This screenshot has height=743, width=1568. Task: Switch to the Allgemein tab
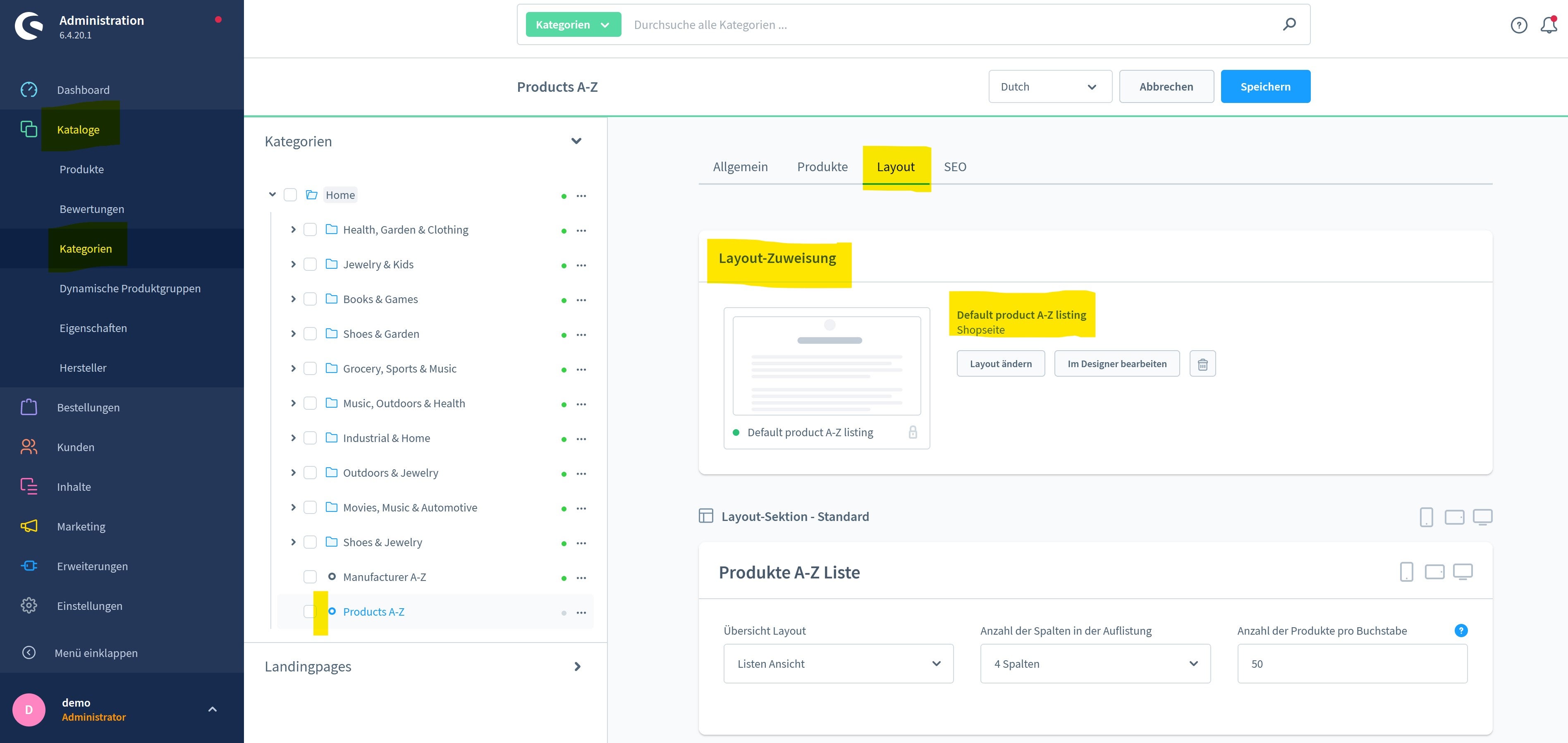click(740, 166)
